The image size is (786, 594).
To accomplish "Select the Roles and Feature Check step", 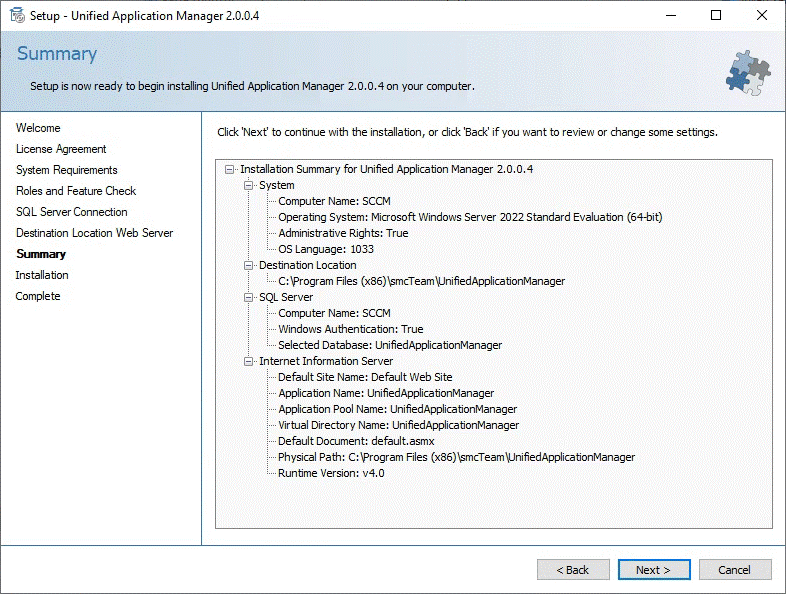I will click(76, 191).
